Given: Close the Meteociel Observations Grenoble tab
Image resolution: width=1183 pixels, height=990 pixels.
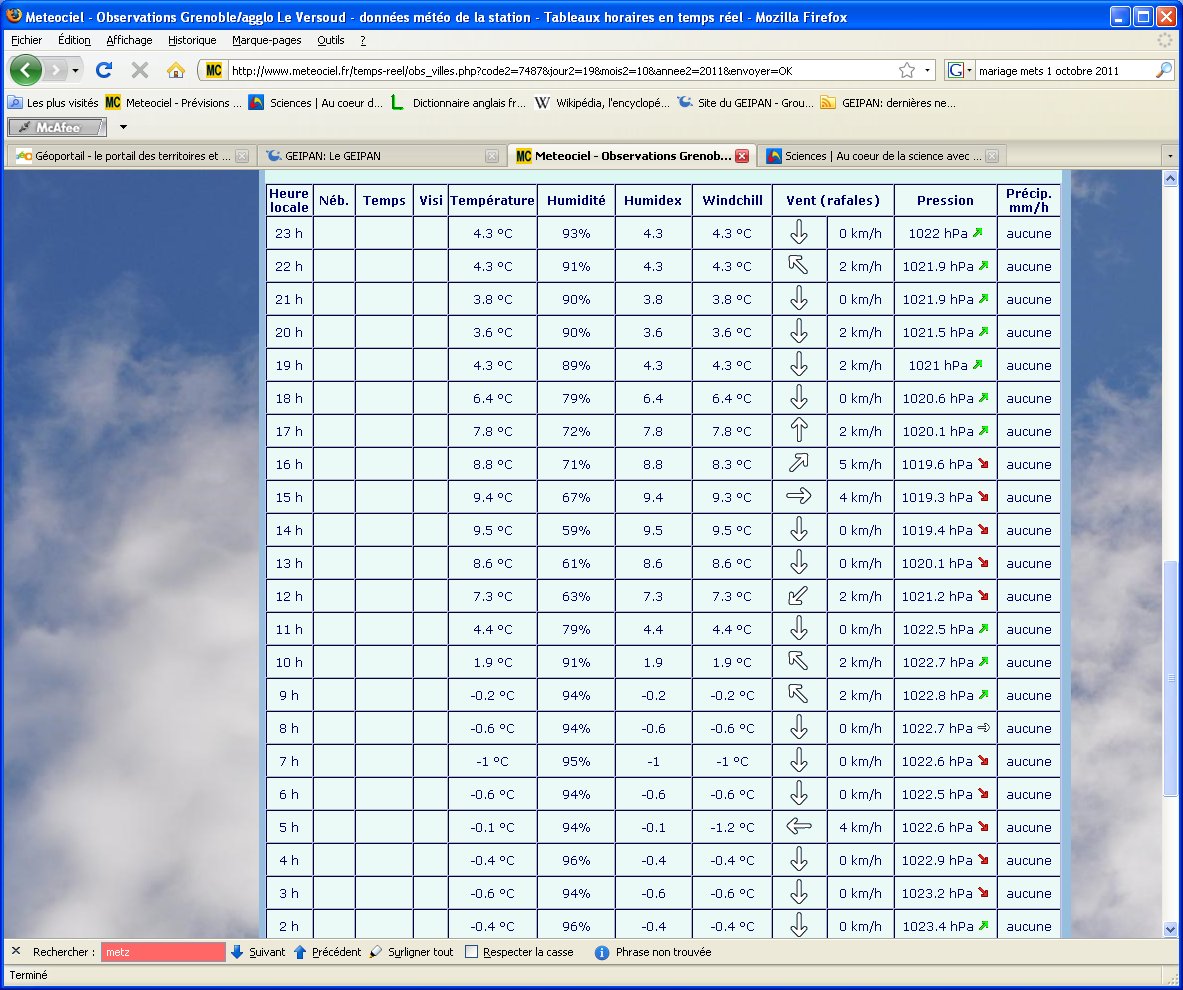Looking at the screenshot, I should click(742, 156).
